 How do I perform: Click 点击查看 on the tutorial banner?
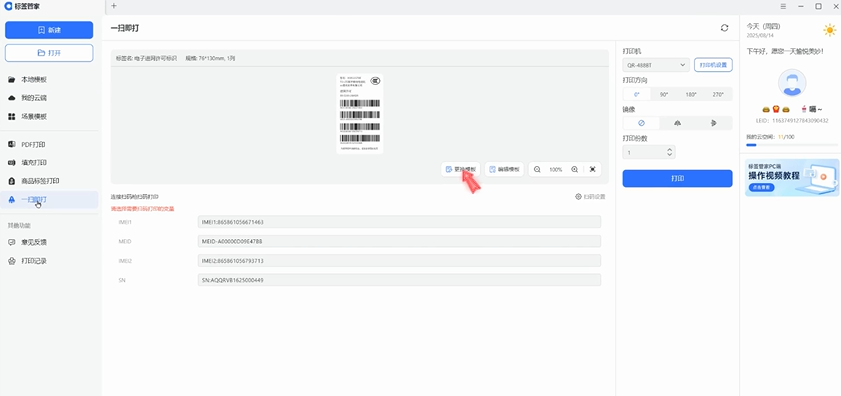click(761, 188)
